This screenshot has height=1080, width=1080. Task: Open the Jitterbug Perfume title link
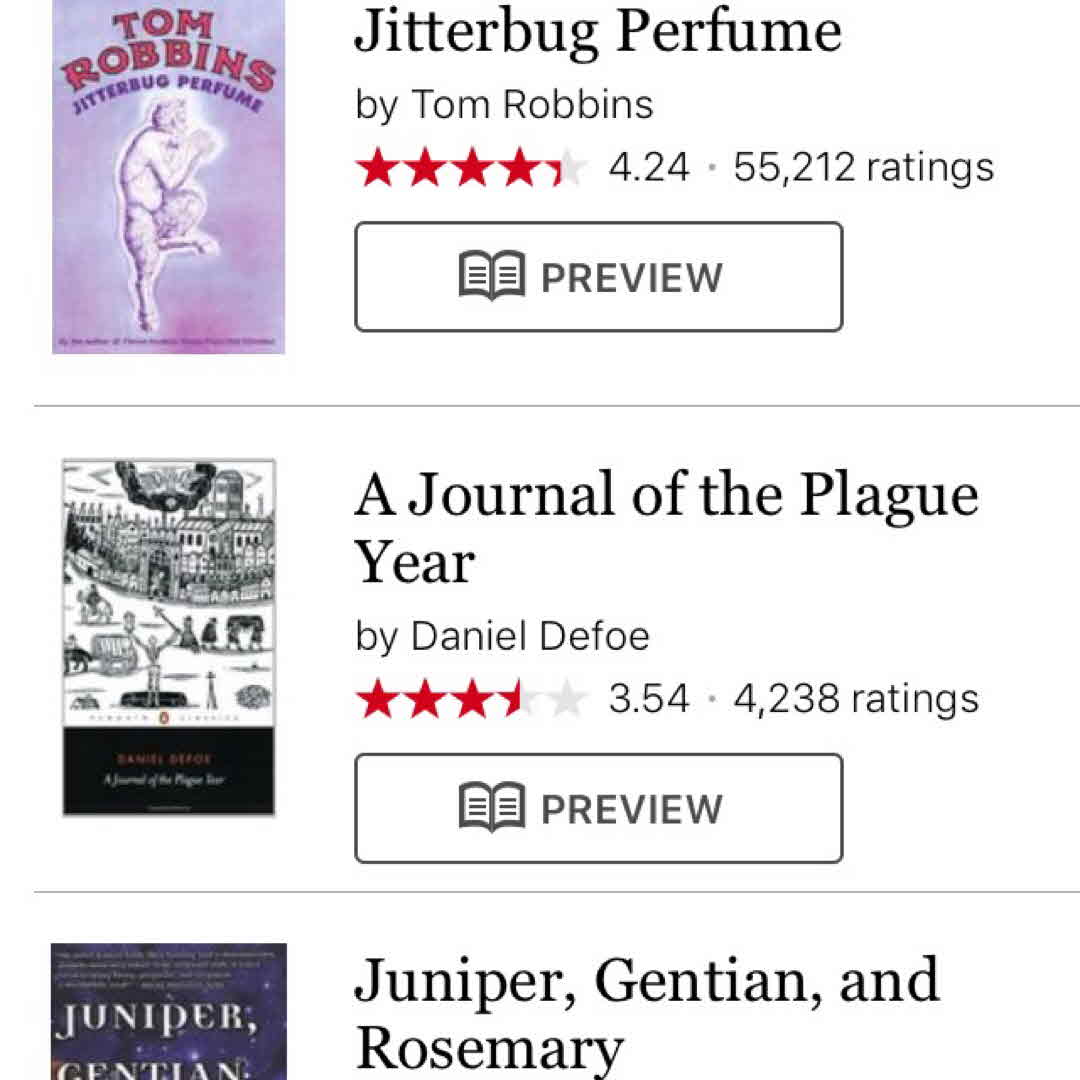coord(598,32)
